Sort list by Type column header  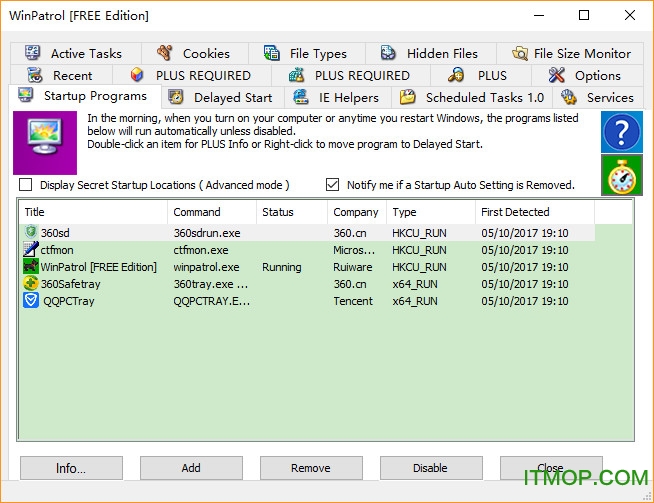(x=431, y=212)
